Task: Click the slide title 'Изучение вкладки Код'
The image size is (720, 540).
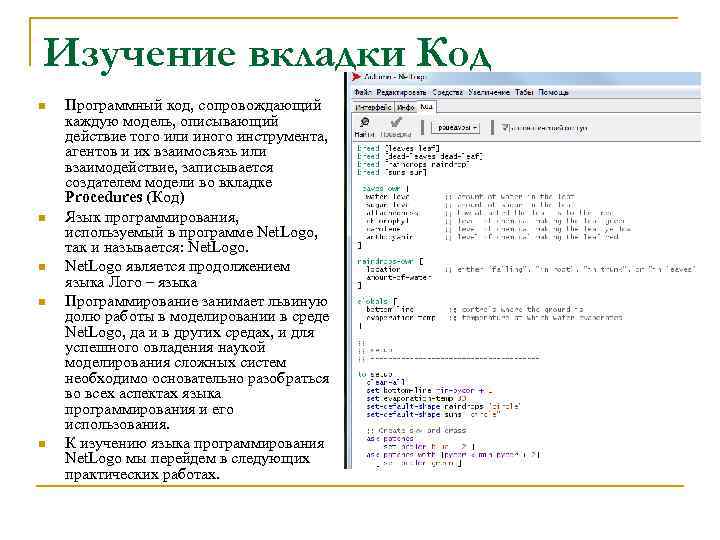Action: pos(267,54)
